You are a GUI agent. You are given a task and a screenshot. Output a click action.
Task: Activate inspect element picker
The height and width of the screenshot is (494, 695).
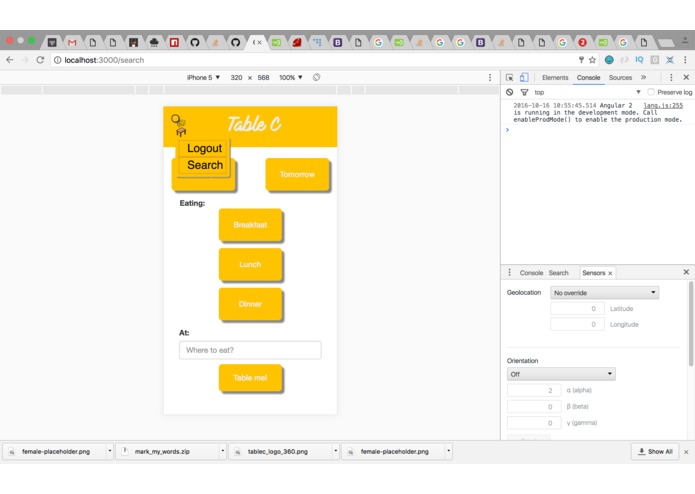click(510, 78)
